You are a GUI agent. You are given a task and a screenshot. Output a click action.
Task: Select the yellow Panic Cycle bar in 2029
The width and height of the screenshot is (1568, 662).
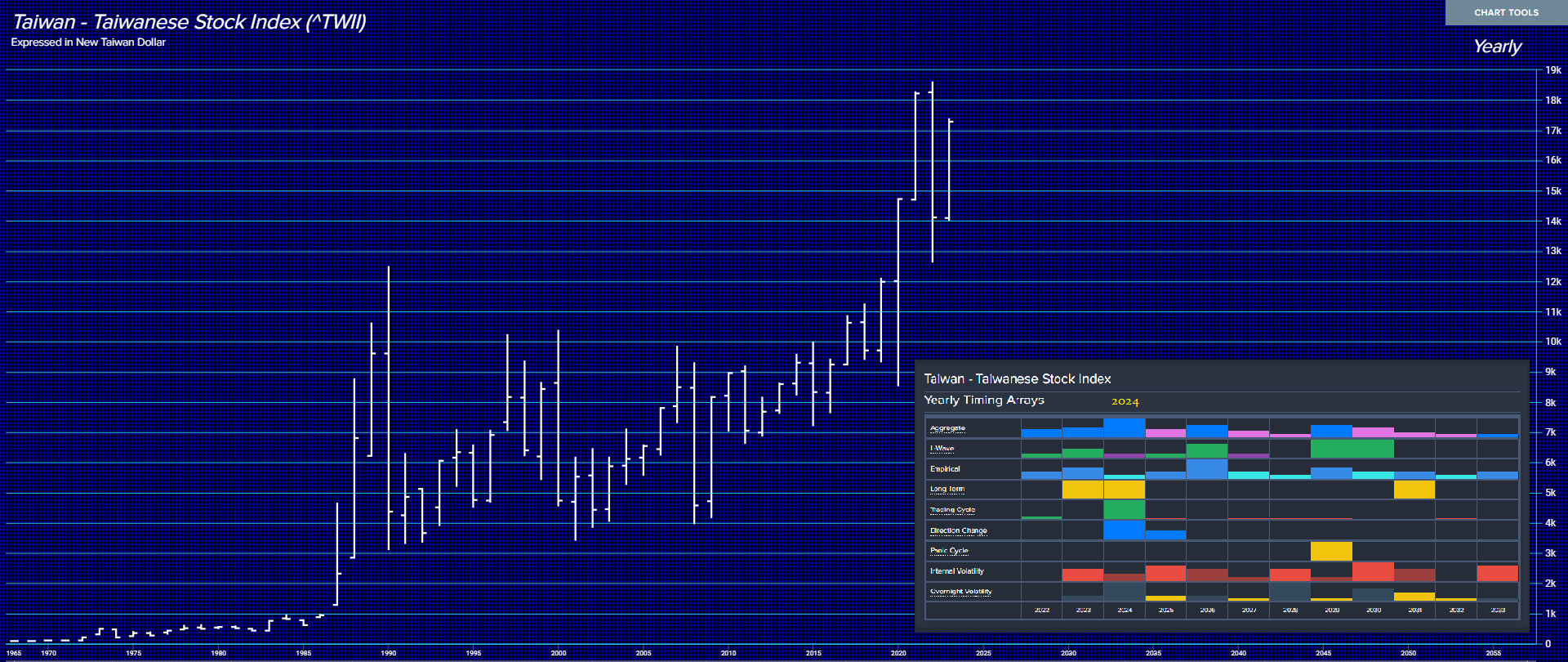click(x=1331, y=551)
